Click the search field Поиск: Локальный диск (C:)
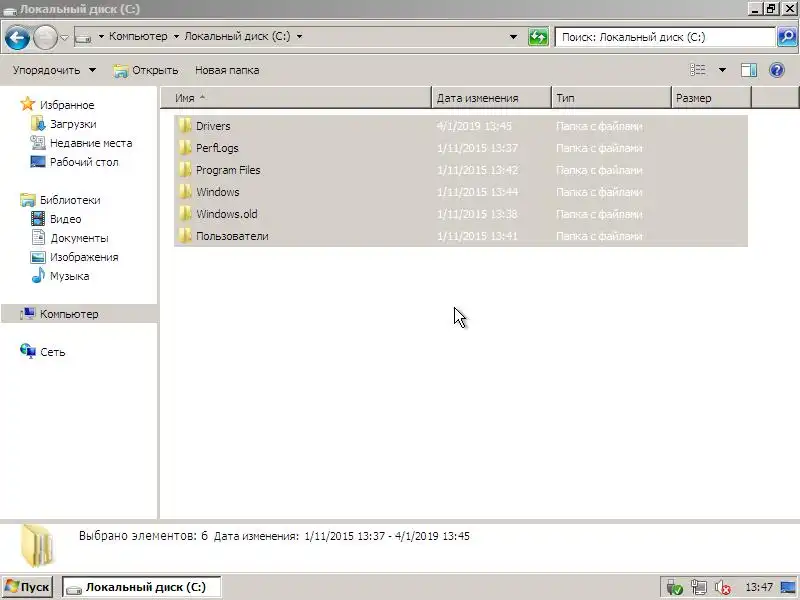The image size is (800, 600). click(665, 37)
